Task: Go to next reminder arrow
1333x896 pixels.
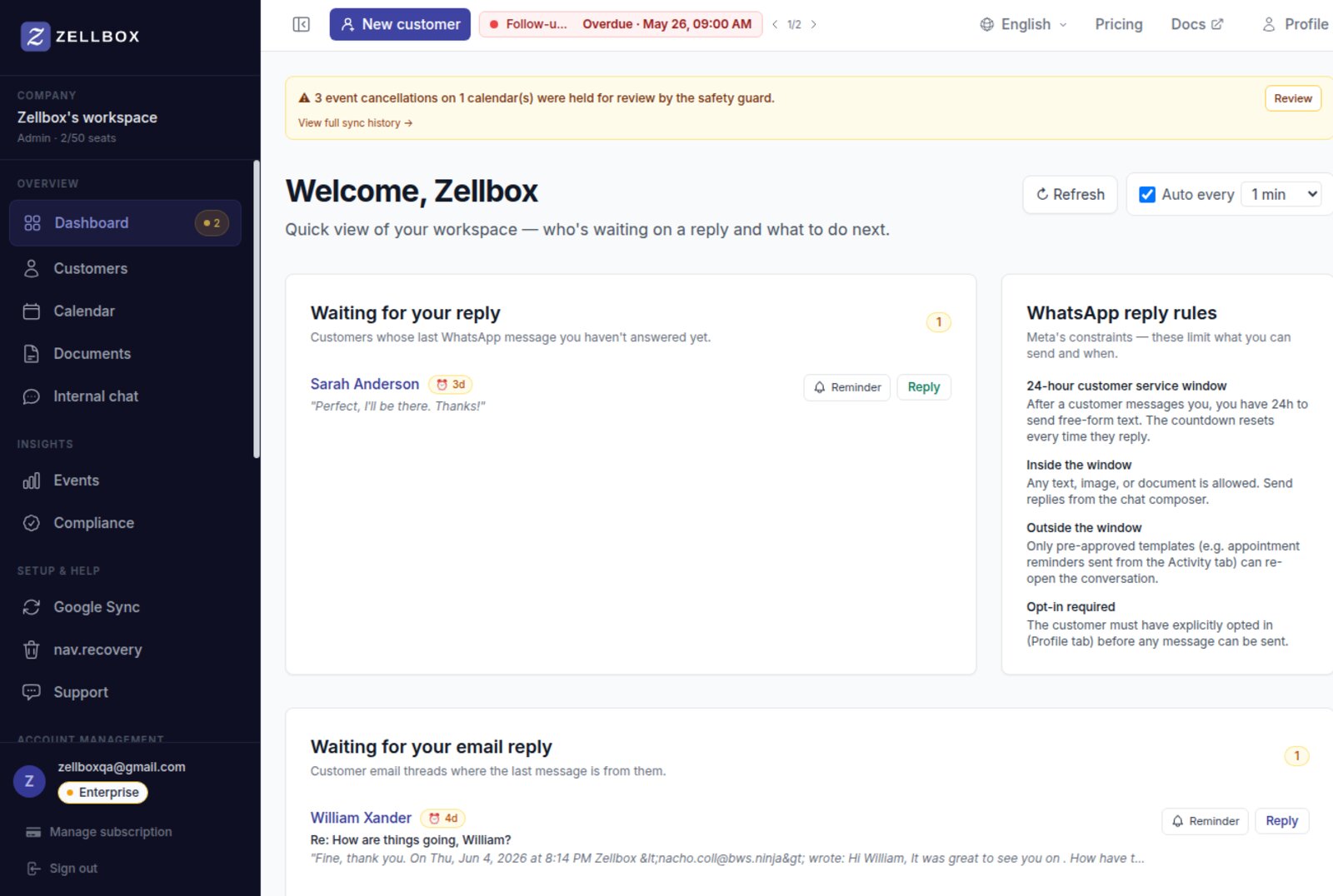Action: [x=814, y=24]
